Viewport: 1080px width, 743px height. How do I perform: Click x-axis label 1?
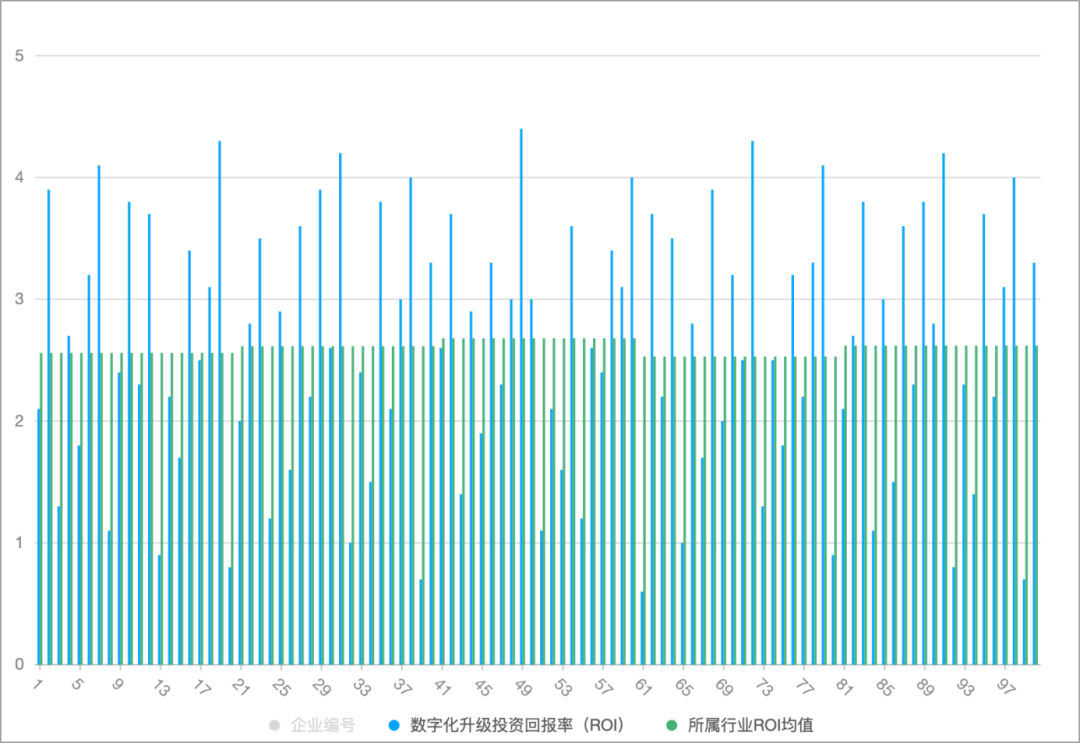(38, 684)
